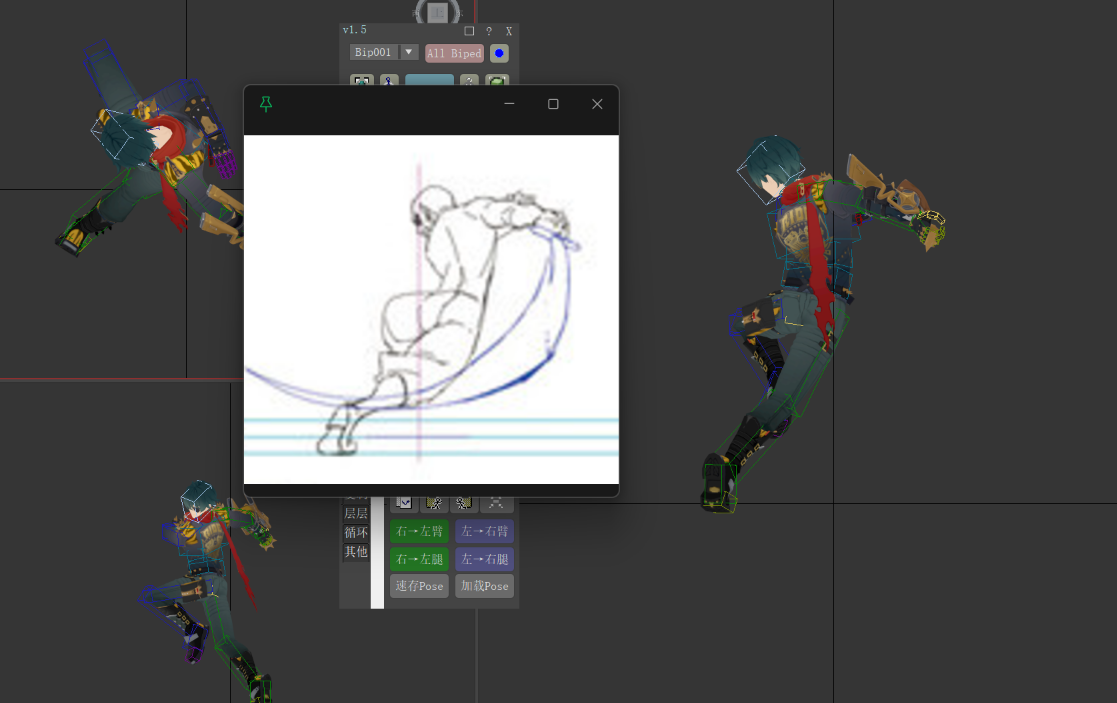Click the pencil sketch reference image
The image size is (1117, 703).
click(x=431, y=310)
